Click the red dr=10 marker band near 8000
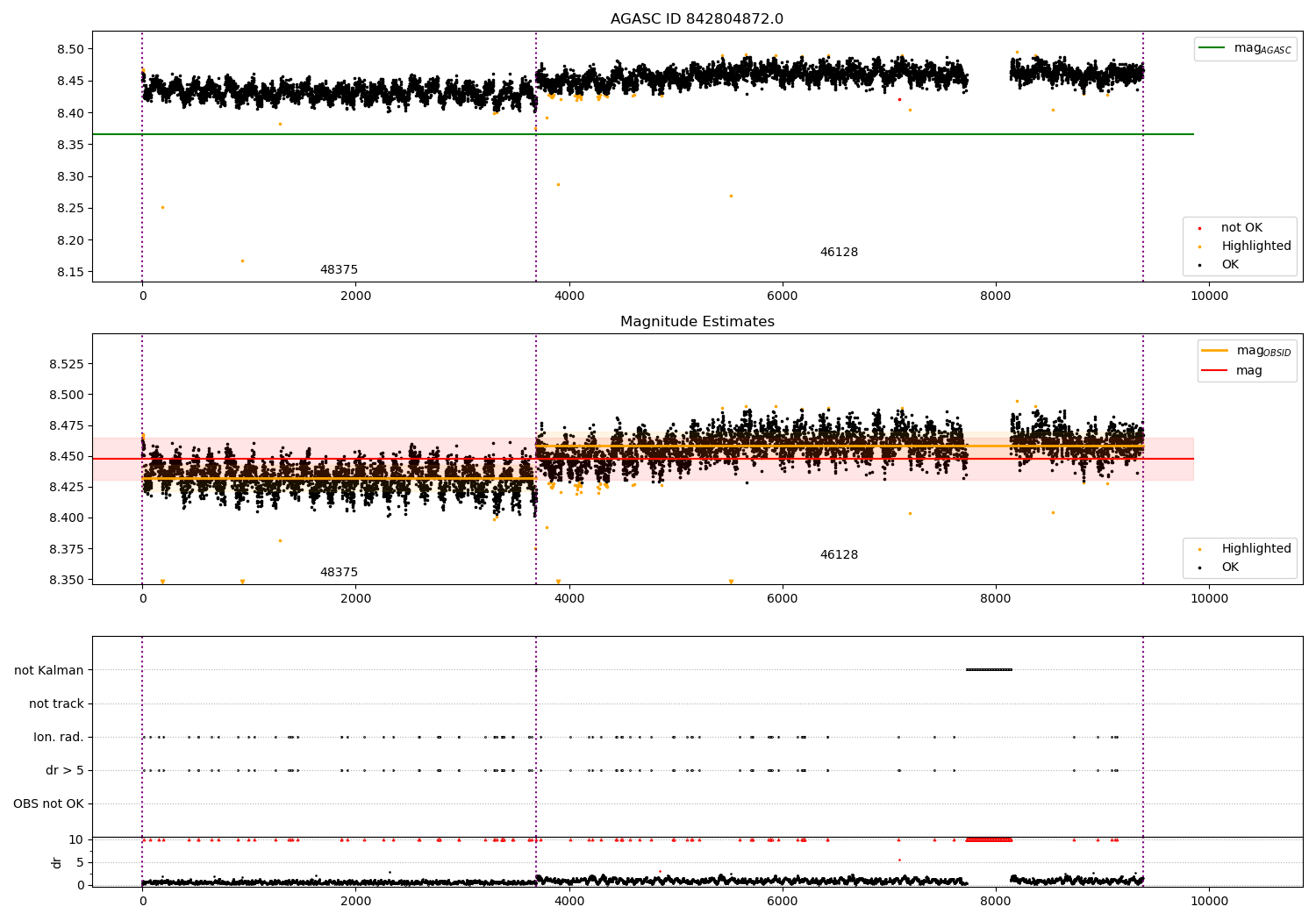Screen dimensions: 1316x921 [989, 839]
